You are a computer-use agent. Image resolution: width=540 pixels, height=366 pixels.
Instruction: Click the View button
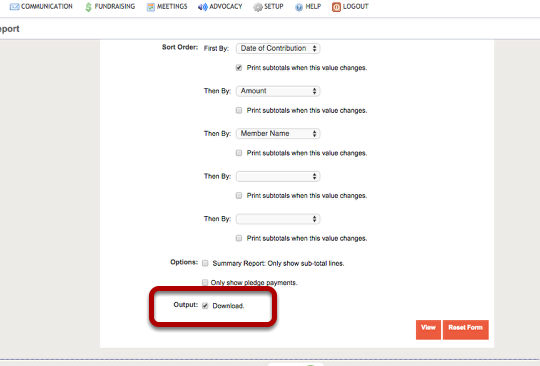point(428,330)
